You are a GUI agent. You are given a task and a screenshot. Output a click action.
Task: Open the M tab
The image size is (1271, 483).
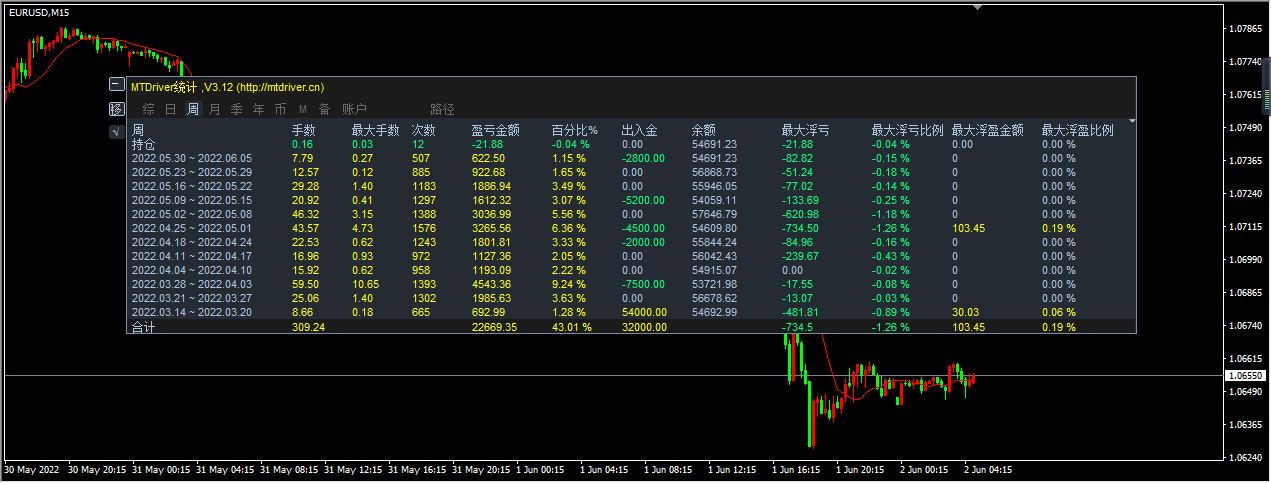tap(302, 109)
